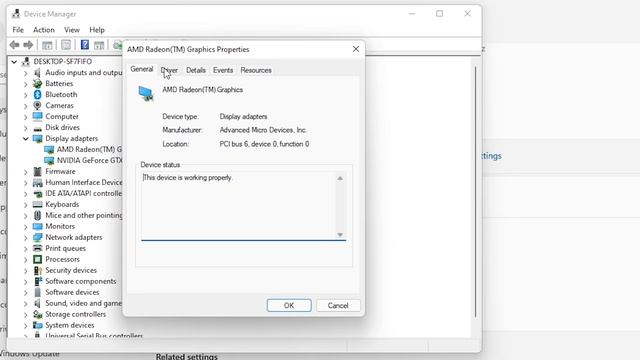Image resolution: width=640 pixels, height=360 pixels.
Task: Click the Monitors category icon
Action: tap(38, 226)
